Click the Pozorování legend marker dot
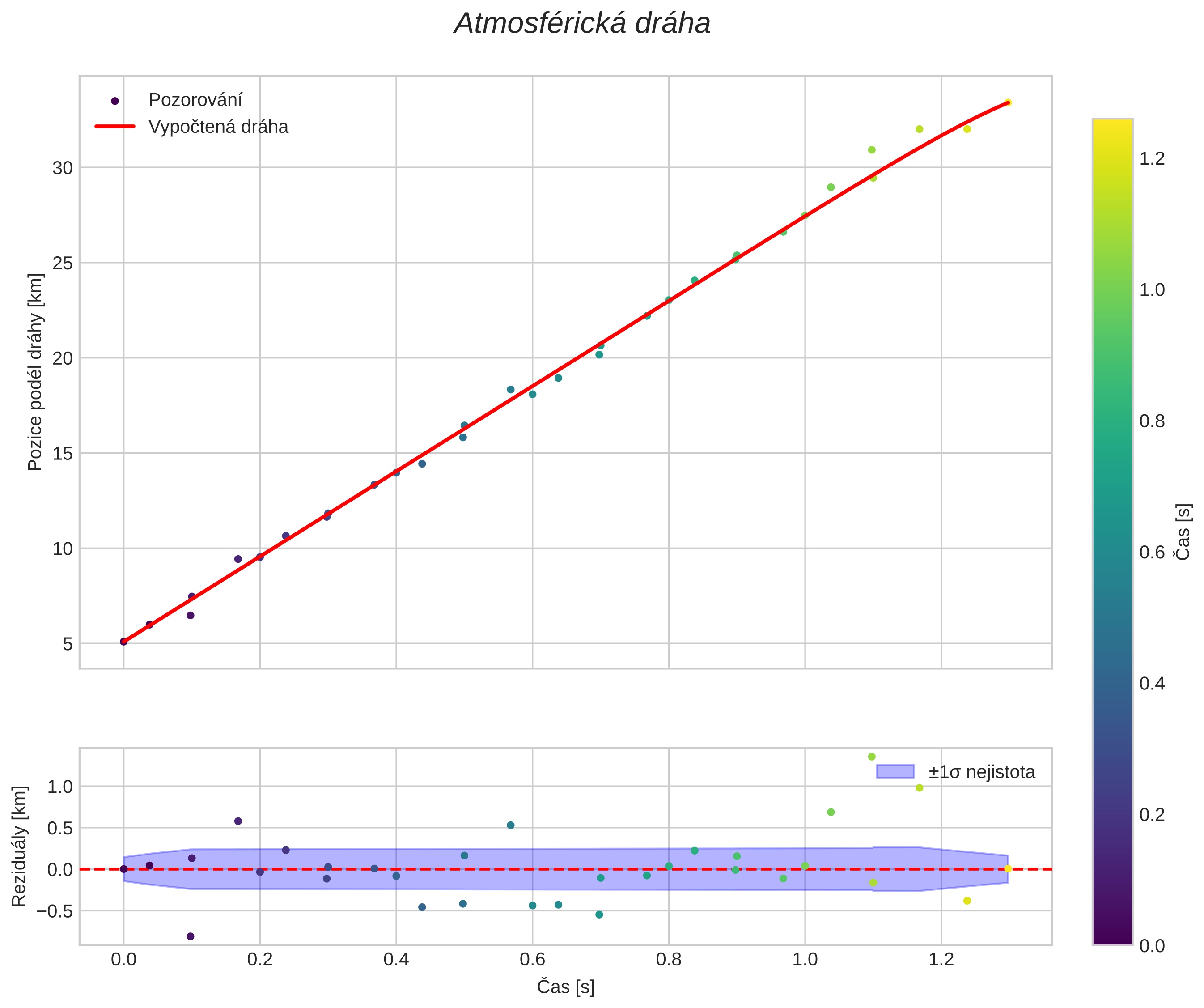The image size is (1204, 1008). 114,101
